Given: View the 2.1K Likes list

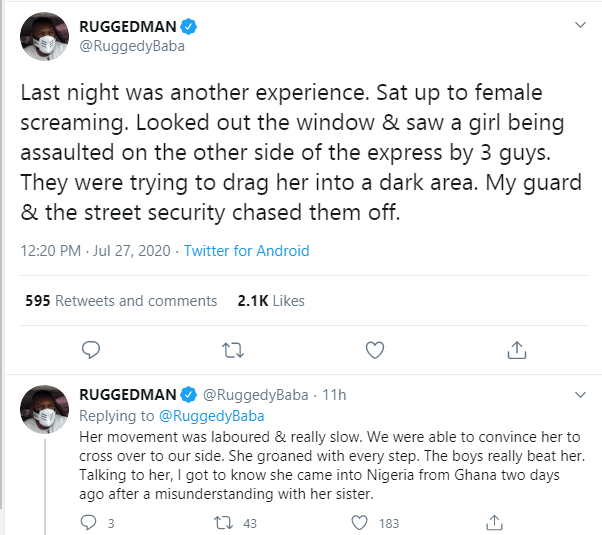Looking at the screenshot, I should pyautogui.click(x=271, y=300).
